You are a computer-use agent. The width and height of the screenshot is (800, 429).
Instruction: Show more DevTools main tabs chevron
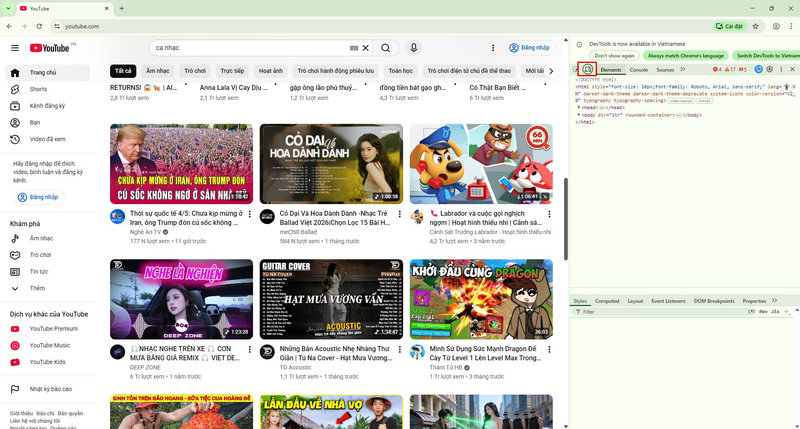pyautogui.click(x=683, y=69)
